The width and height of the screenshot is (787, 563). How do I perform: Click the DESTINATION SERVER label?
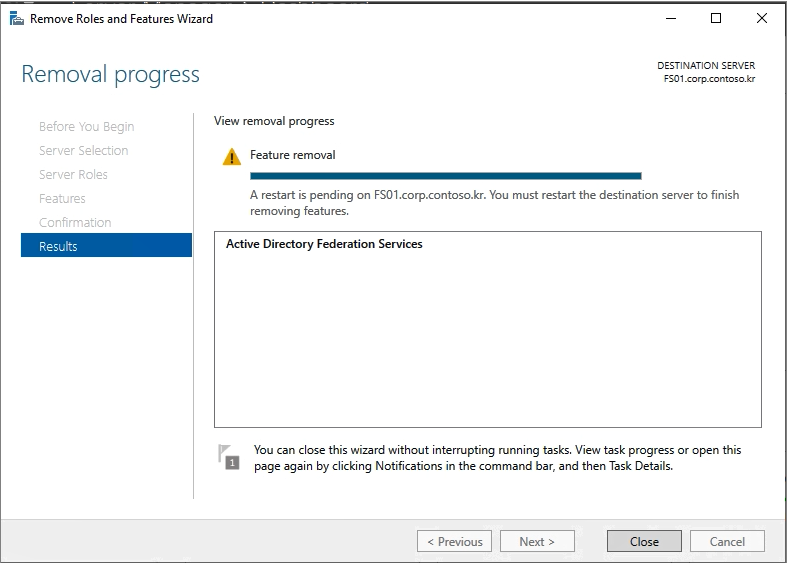point(706,66)
